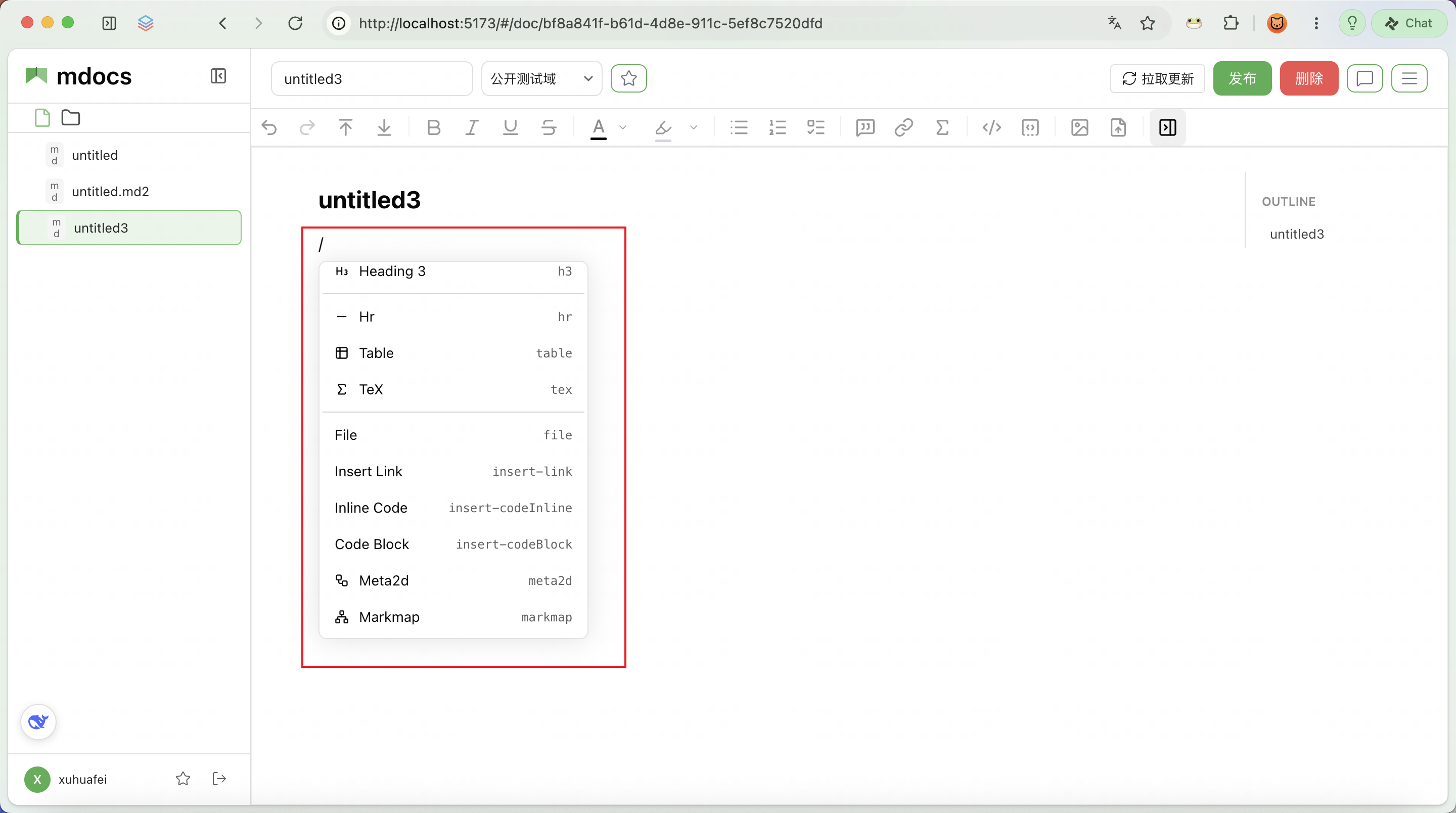1456x813 pixels.
Task: Choose Heading 3 from slash menu
Action: tap(453, 272)
